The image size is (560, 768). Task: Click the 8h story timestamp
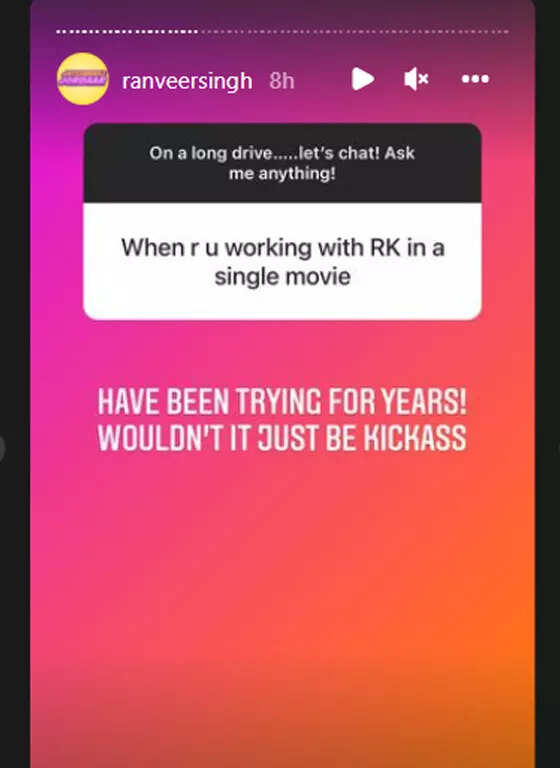point(282,81)
